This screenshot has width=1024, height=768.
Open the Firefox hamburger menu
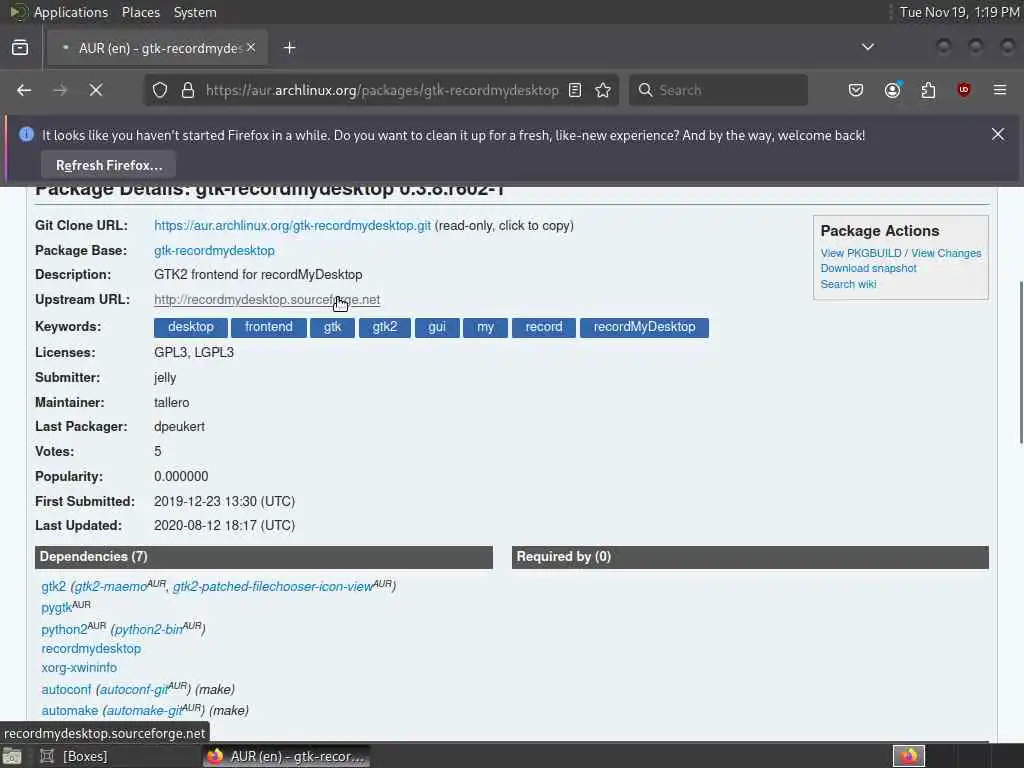(x=1000, y=90)
